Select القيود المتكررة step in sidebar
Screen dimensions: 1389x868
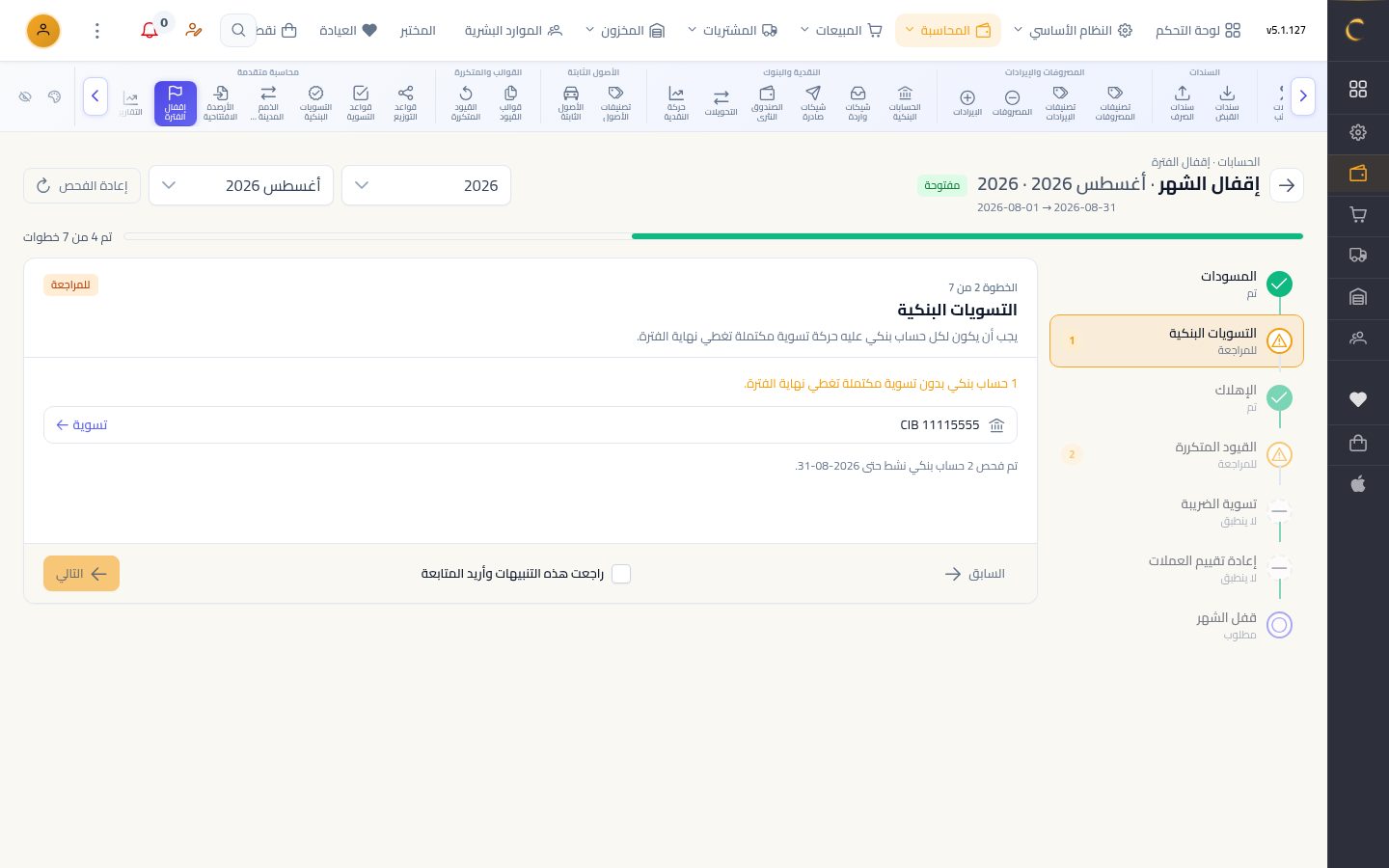tap(1177, 455)
